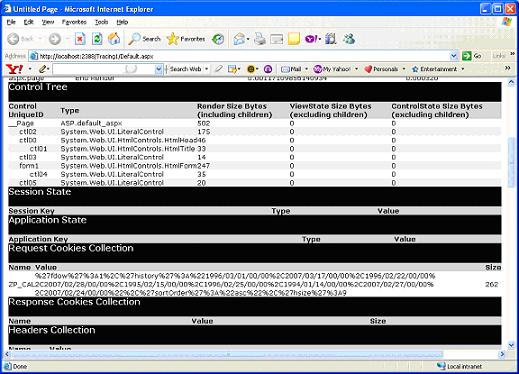
Task: Expand the address bar dropdown
Action: [x=453, y=56]
